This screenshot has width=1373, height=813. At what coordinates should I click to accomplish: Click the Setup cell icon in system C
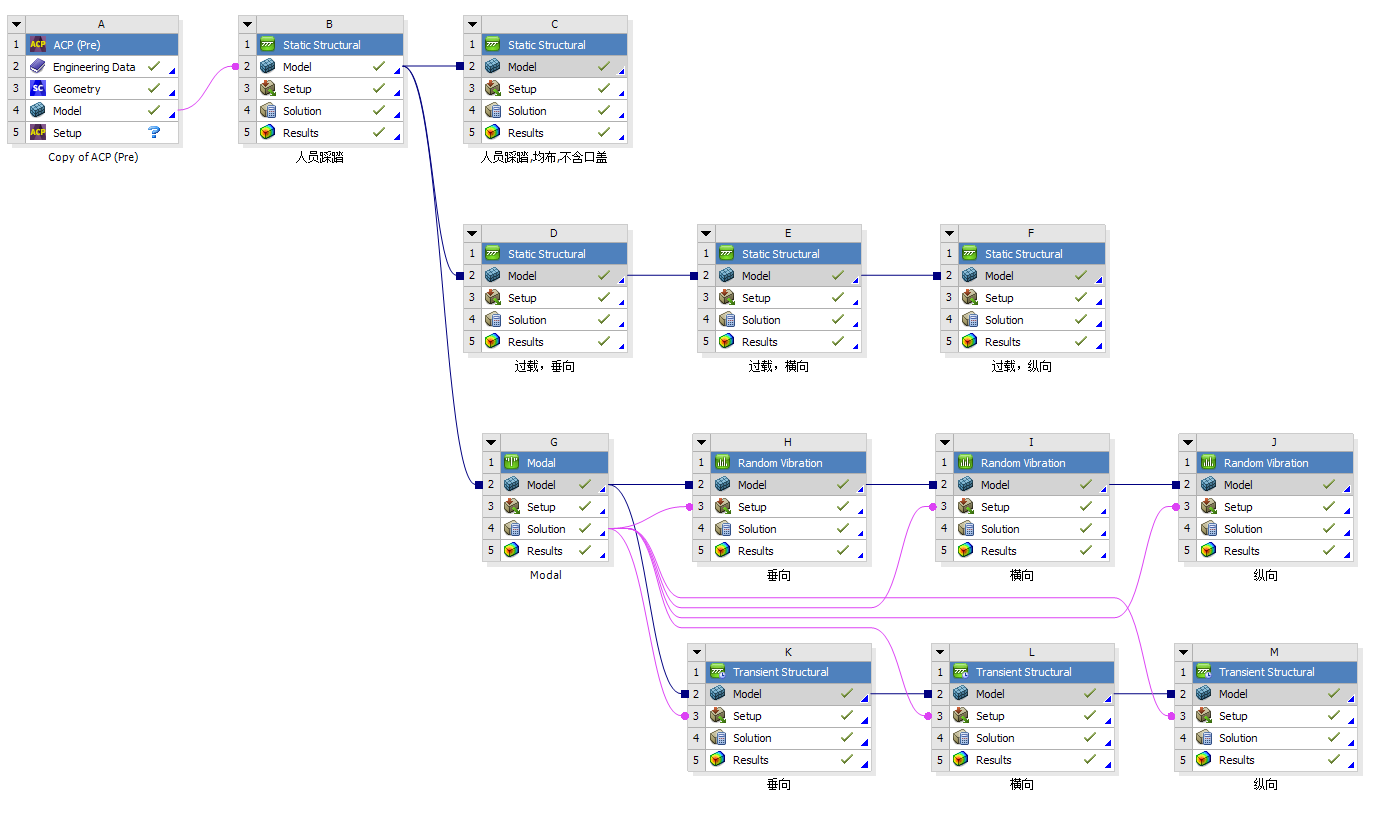491,88
